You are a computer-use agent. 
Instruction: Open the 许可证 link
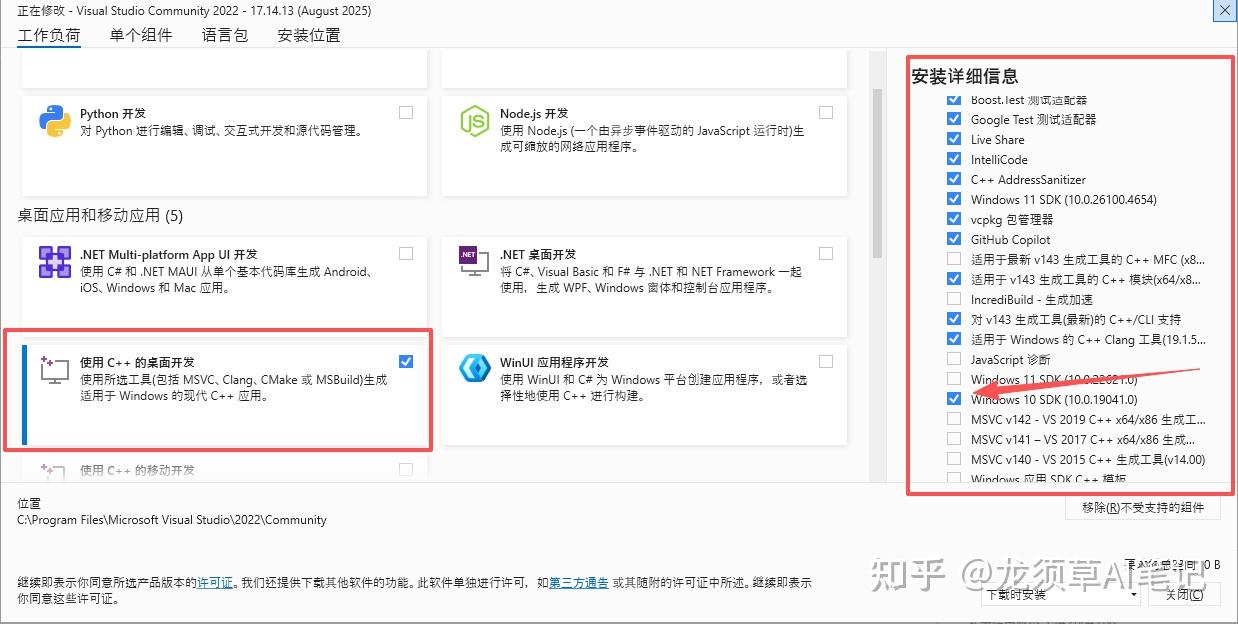(214, 581)
